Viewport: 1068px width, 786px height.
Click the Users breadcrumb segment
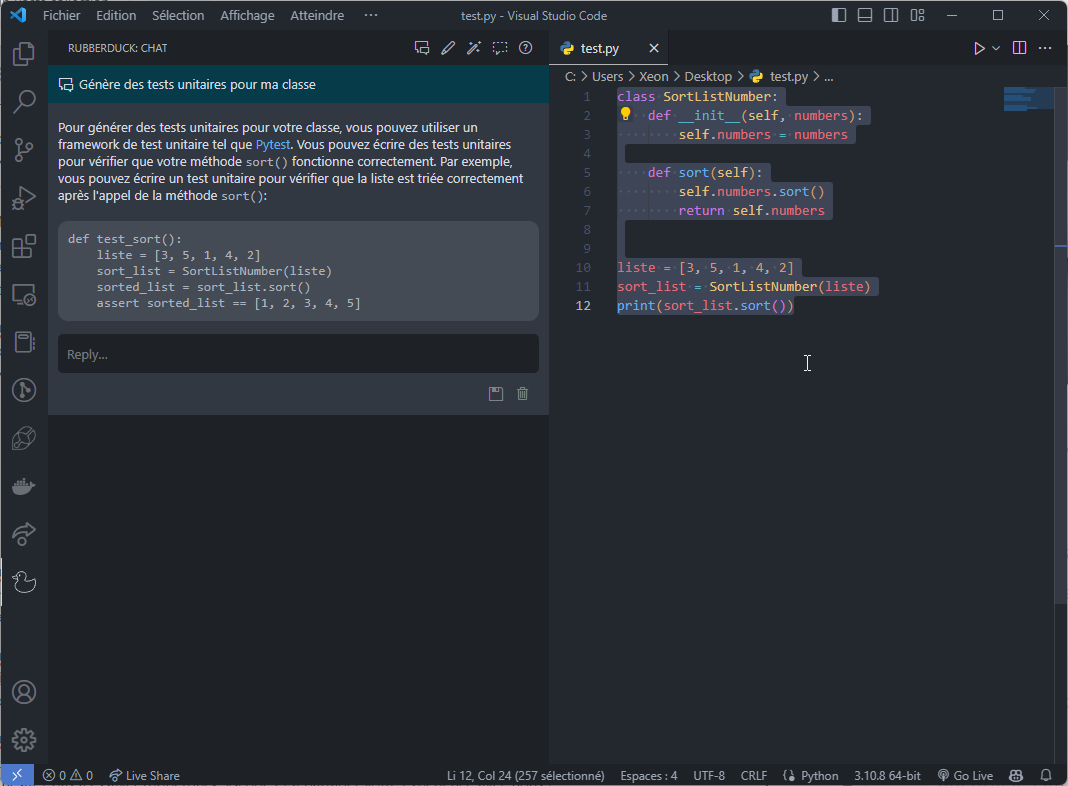(608, 76)
